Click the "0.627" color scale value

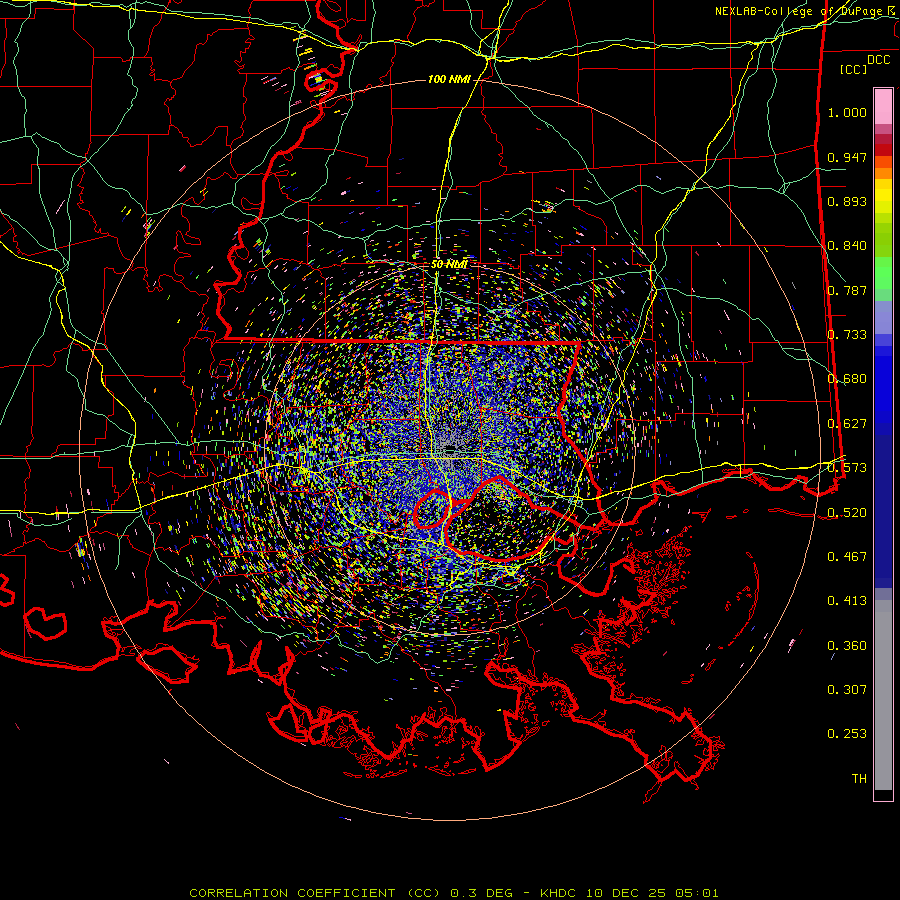pyautogui.click(x=847, y=424)
